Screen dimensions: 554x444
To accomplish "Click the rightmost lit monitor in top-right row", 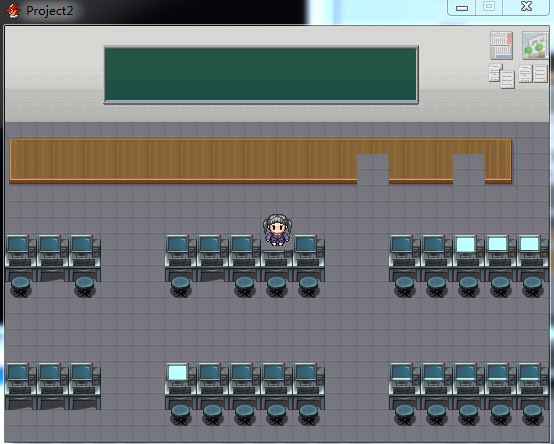I will coord(529,244).
